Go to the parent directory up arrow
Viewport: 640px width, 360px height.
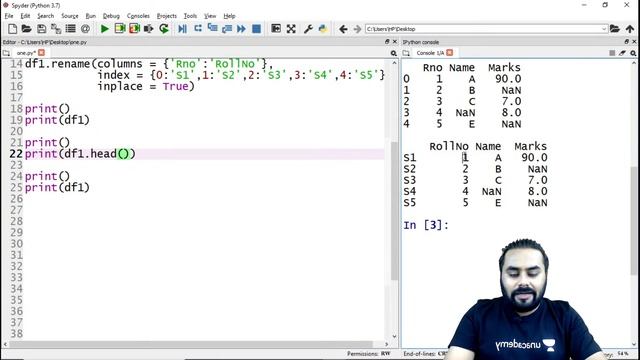click(x=630, y=29)
